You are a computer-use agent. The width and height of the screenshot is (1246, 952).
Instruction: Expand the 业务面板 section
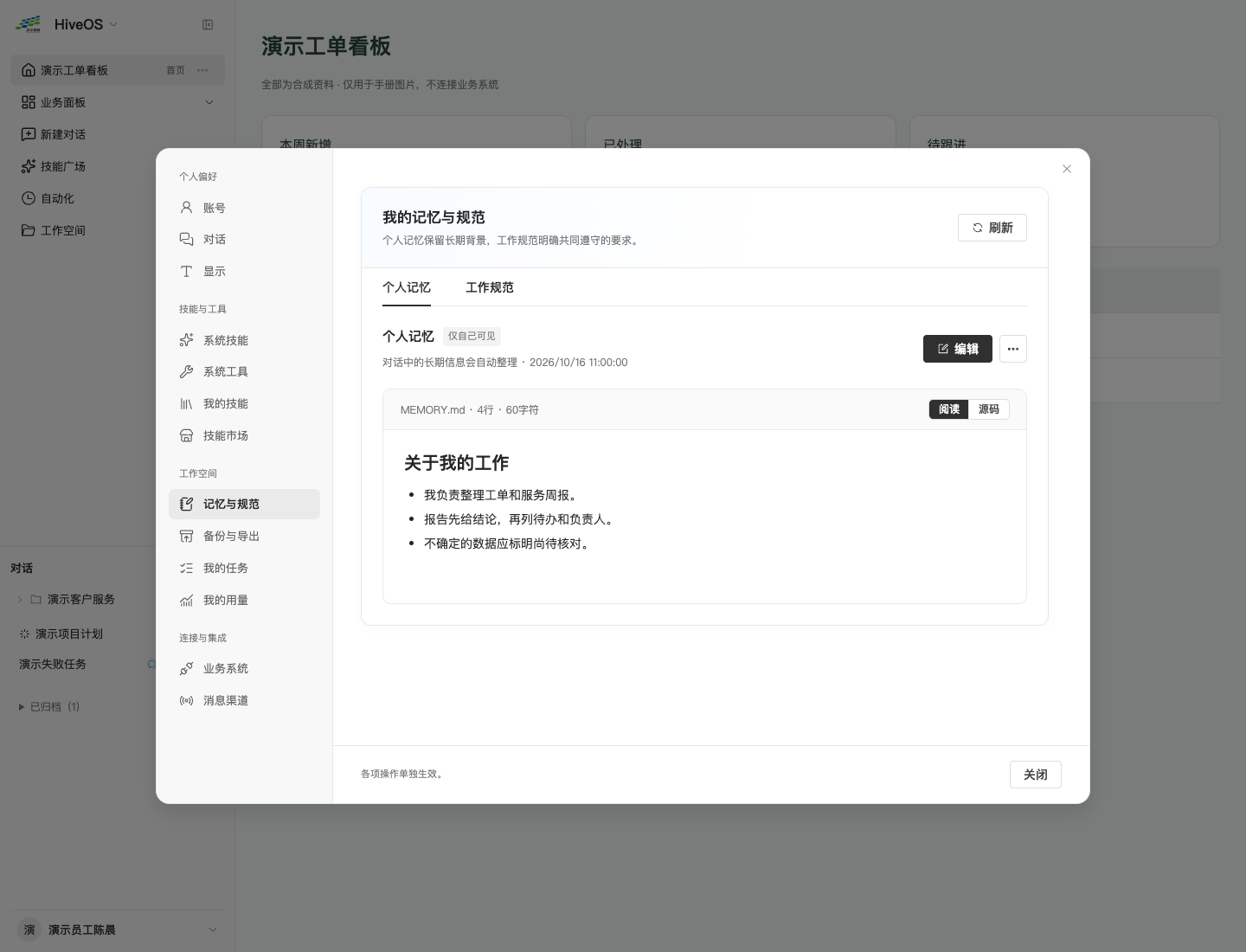[118, 102]
